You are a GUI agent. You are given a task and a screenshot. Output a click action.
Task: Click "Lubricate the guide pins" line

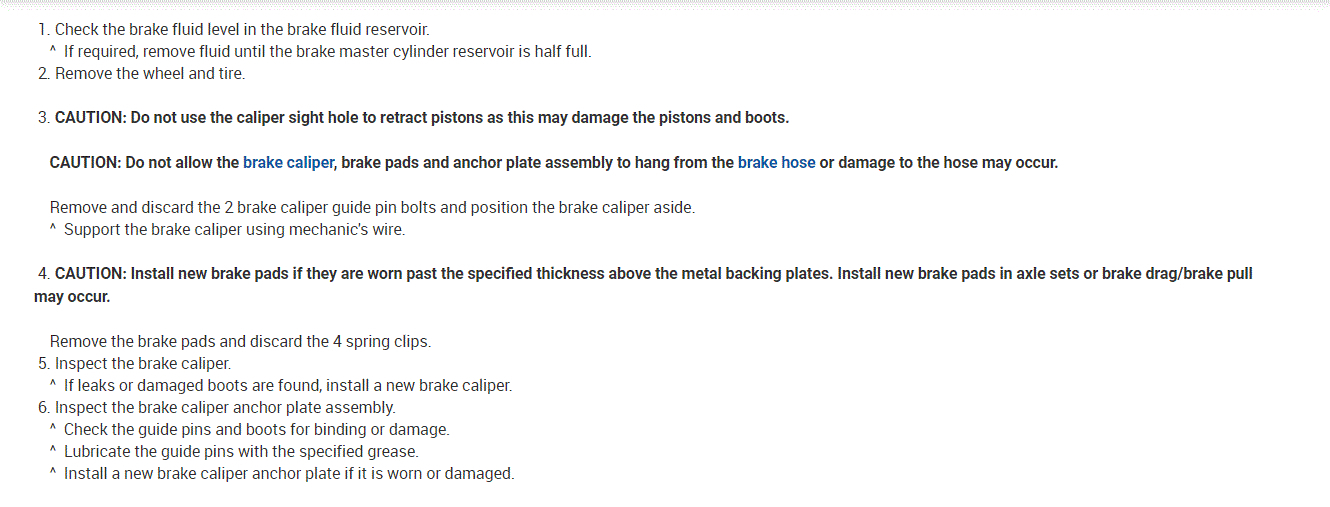point(241,452)
